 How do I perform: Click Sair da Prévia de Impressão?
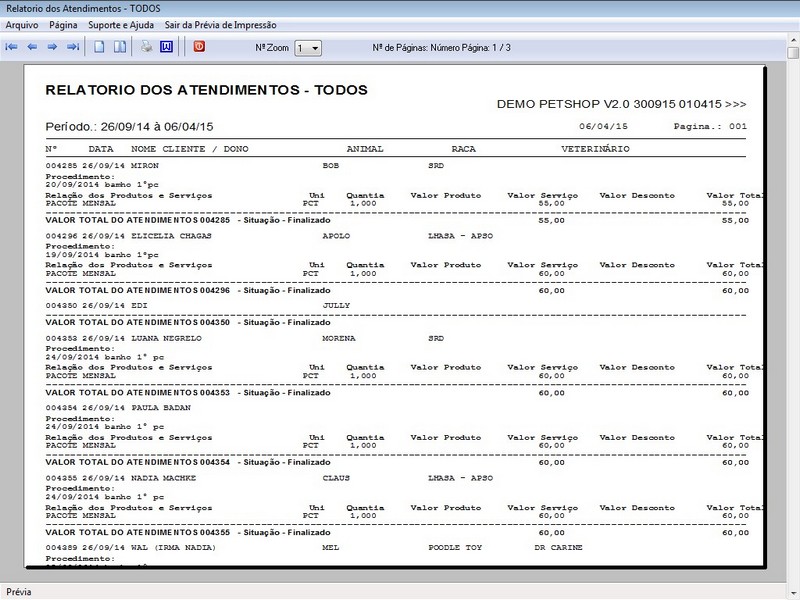tap(220, 25)
